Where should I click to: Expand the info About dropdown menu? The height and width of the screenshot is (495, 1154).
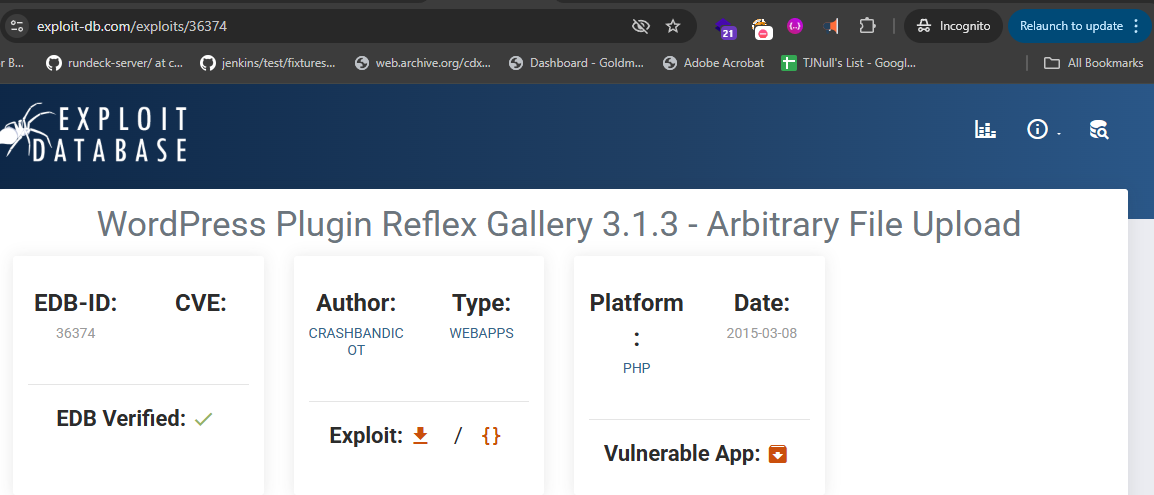coord(1040,129)
